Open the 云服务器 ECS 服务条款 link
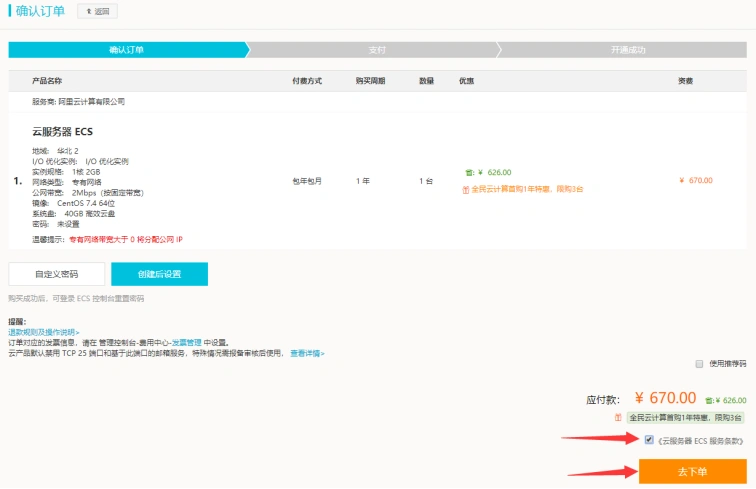Screen dimensions: 756x489 pyautogui.click(x=701, y=440)
